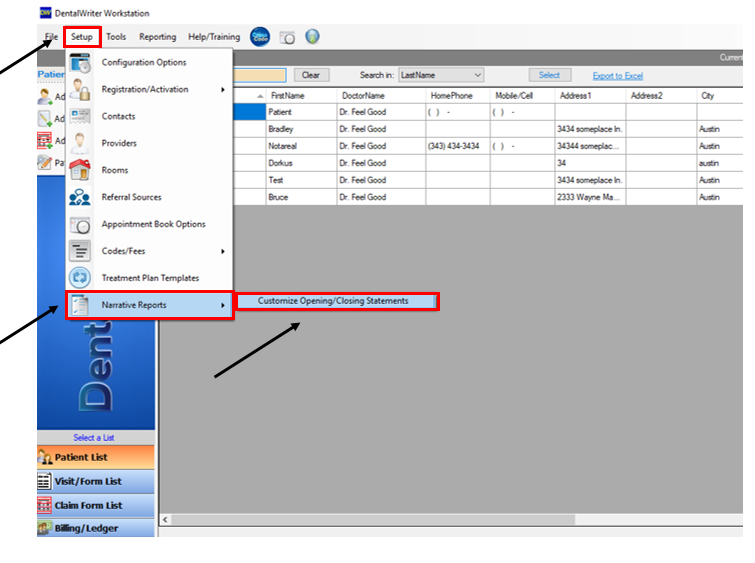Open the File menu

point(51,37)
